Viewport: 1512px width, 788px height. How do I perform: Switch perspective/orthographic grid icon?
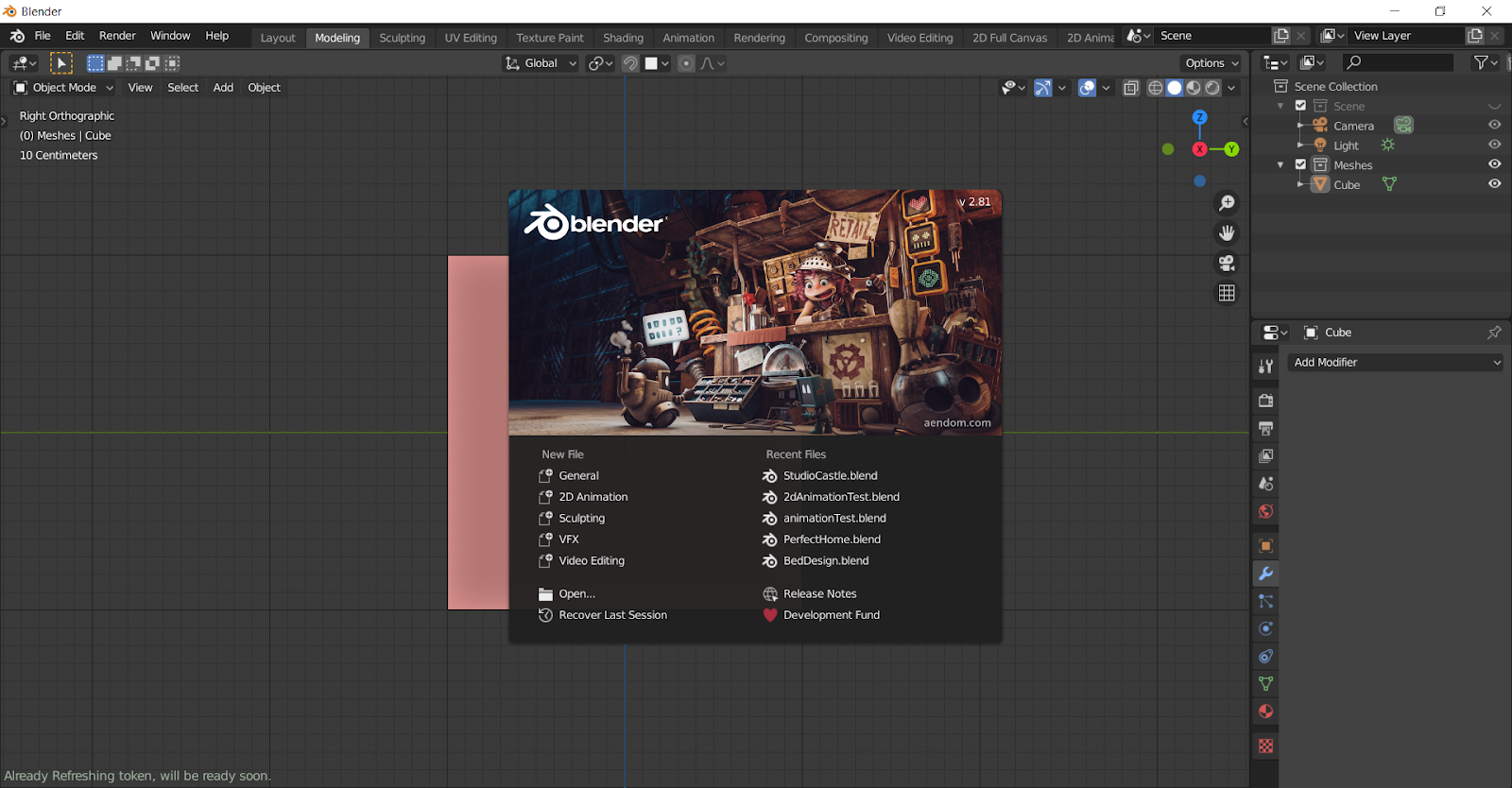coord(1227,293)
